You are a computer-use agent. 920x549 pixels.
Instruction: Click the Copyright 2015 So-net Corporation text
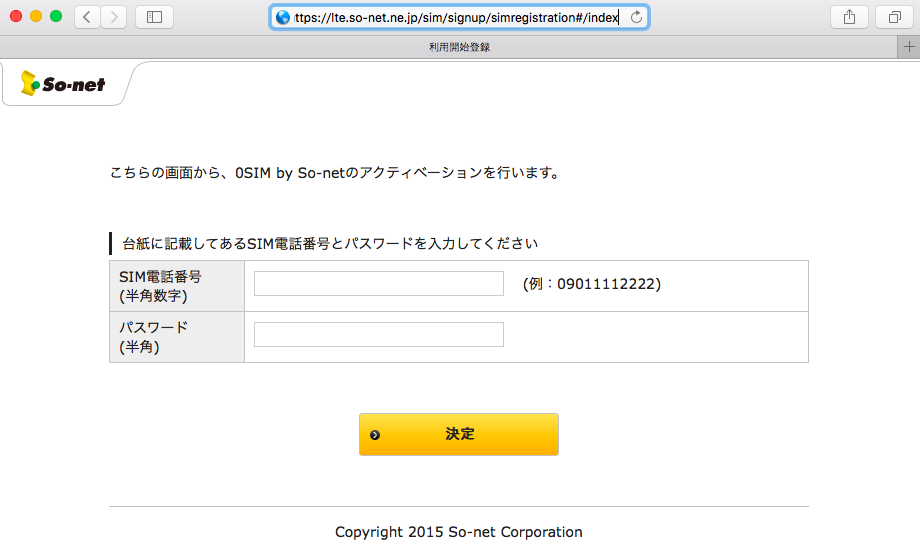tap(459, 532)
